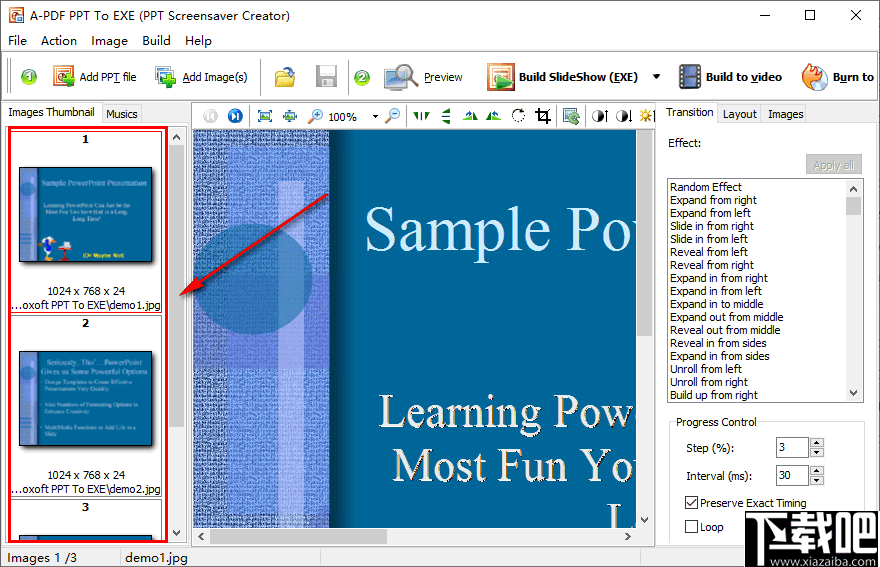The height and width of the screenshot is (567, 880).
Task: Click the Preview magnifier toolbar button
Action: [x=424, y=76]
